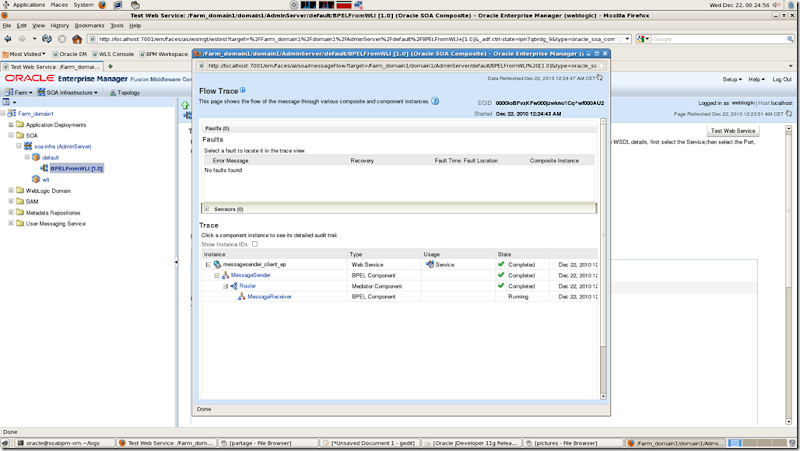Expand the Application Deployments folder
Screen dimensions: 800x451
click(x=11, y=124)
